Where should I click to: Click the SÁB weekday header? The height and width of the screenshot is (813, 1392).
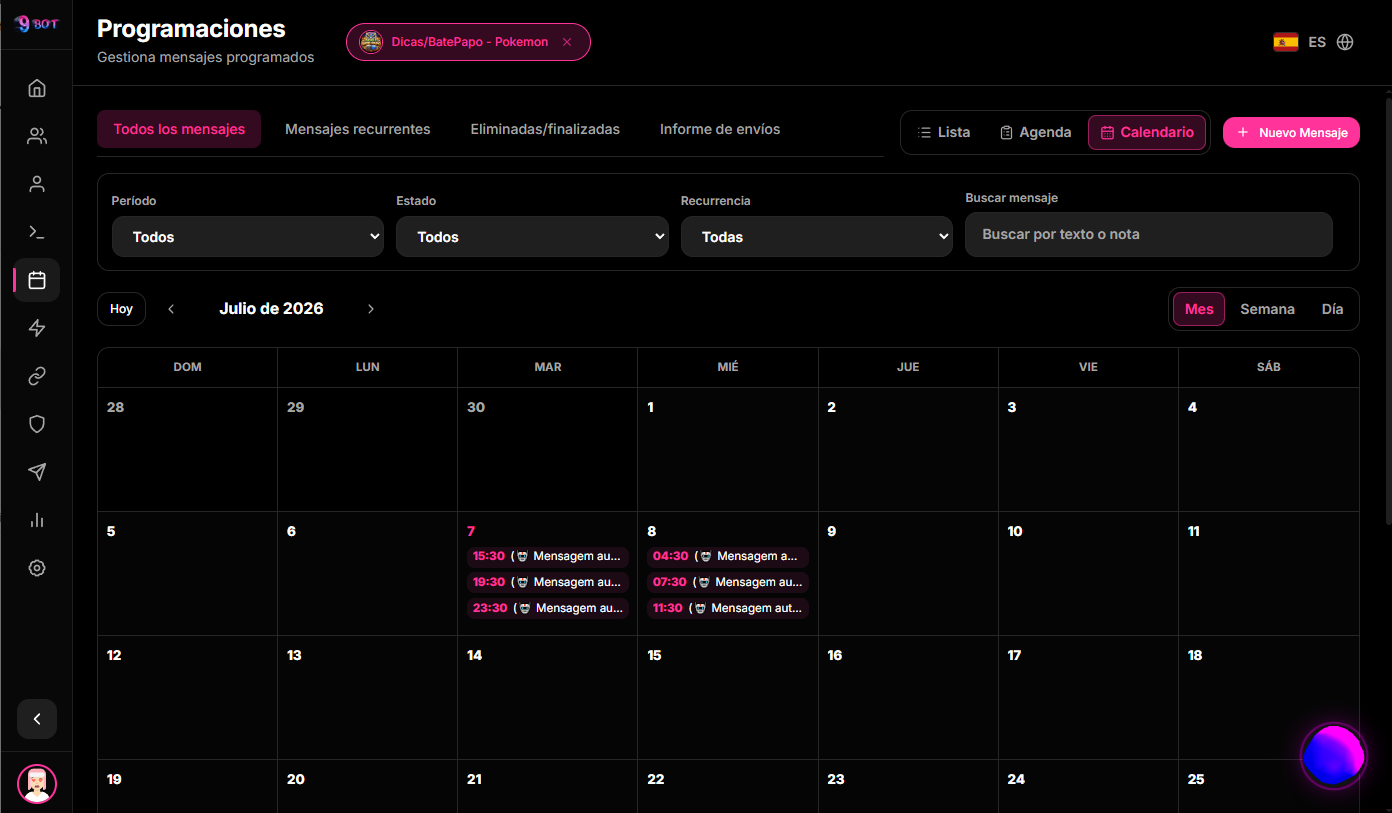1268,367
